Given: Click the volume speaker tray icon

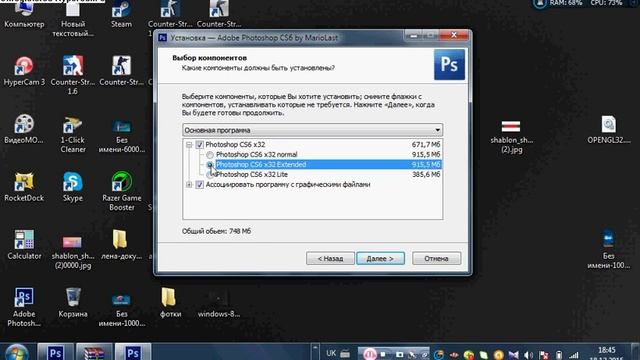Looking at the screenshot, I should coord(528,355).
